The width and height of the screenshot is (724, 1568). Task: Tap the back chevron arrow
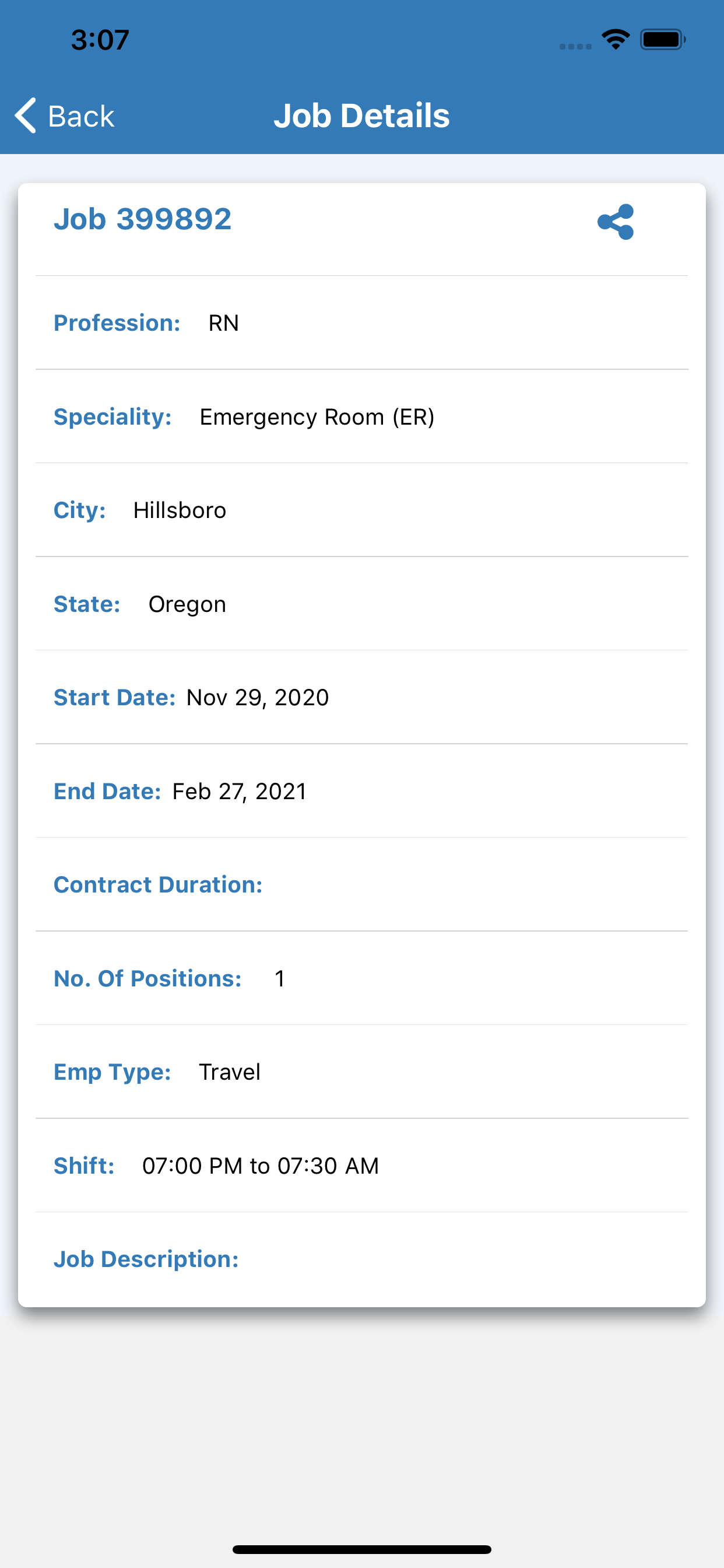click(26, 115)
